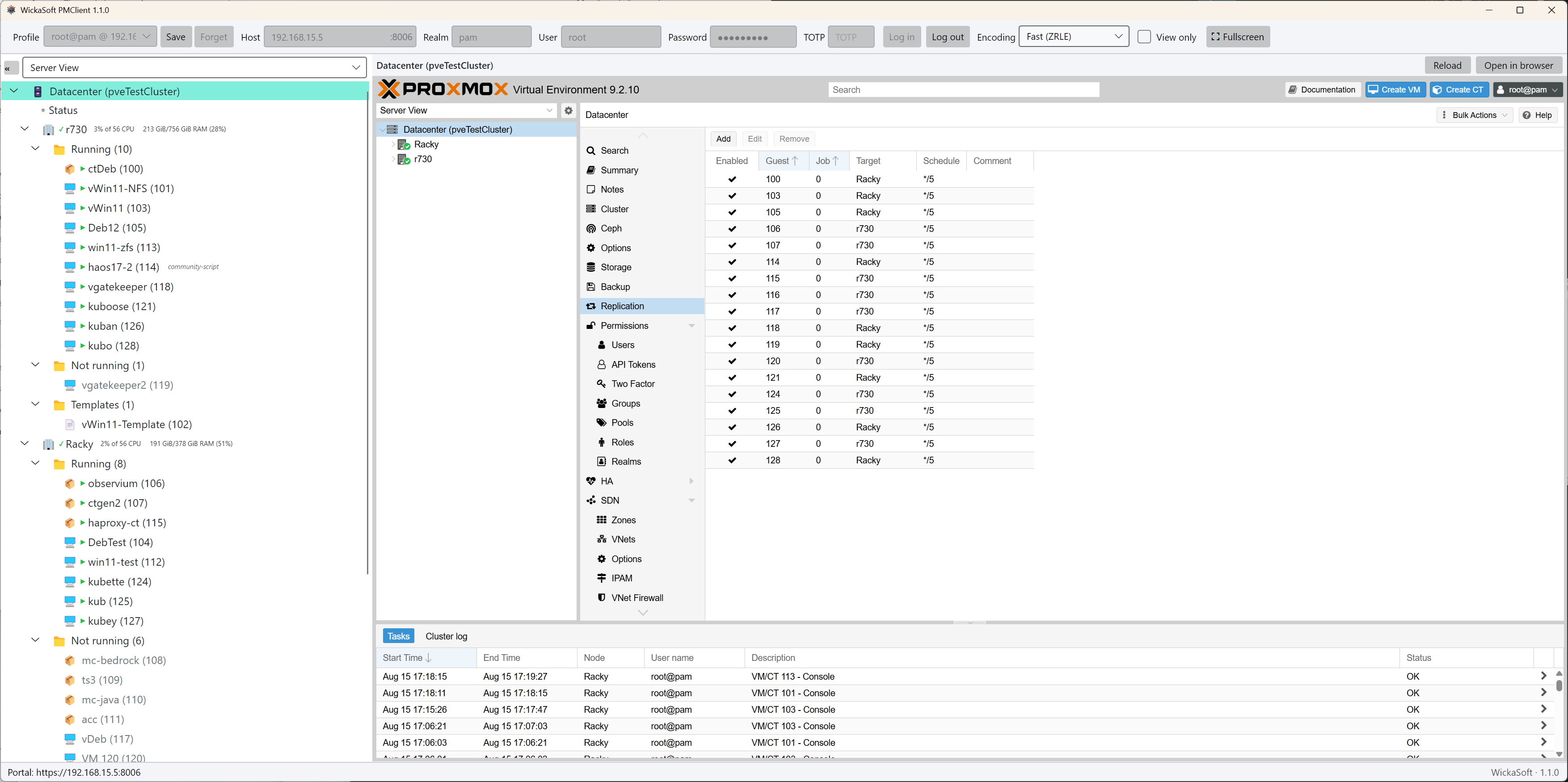
Task: Click the Roles icon
Action: pos(601,442)
